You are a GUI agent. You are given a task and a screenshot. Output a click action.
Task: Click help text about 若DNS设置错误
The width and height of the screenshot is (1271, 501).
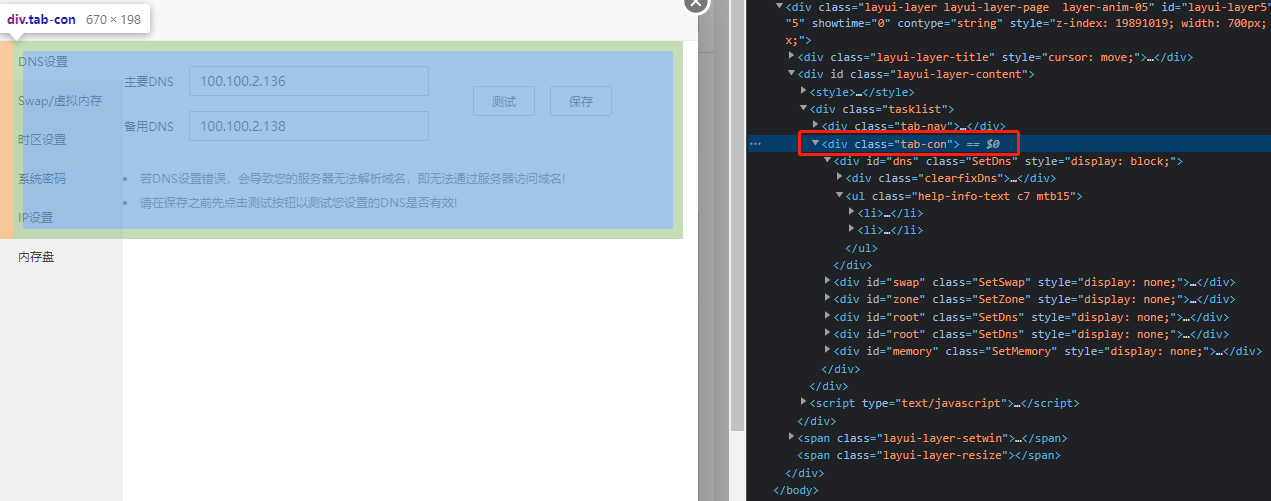pyautogui.click(x=352, y=179)
